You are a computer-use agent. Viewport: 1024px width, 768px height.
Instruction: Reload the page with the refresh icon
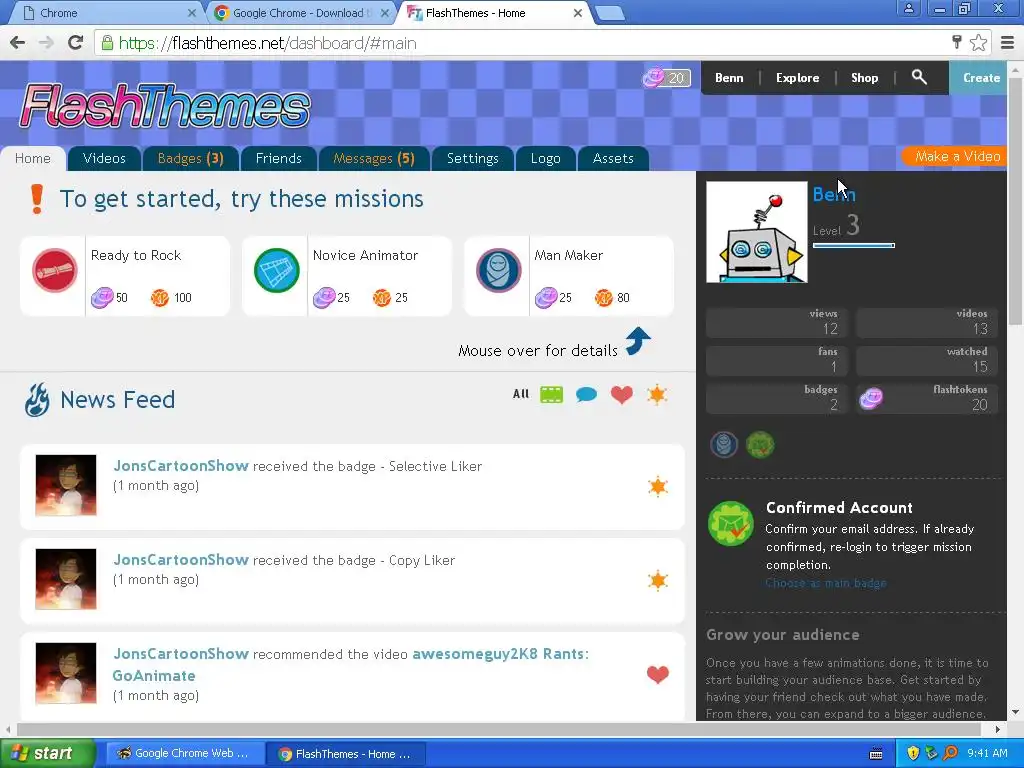[x=75, y=43]
